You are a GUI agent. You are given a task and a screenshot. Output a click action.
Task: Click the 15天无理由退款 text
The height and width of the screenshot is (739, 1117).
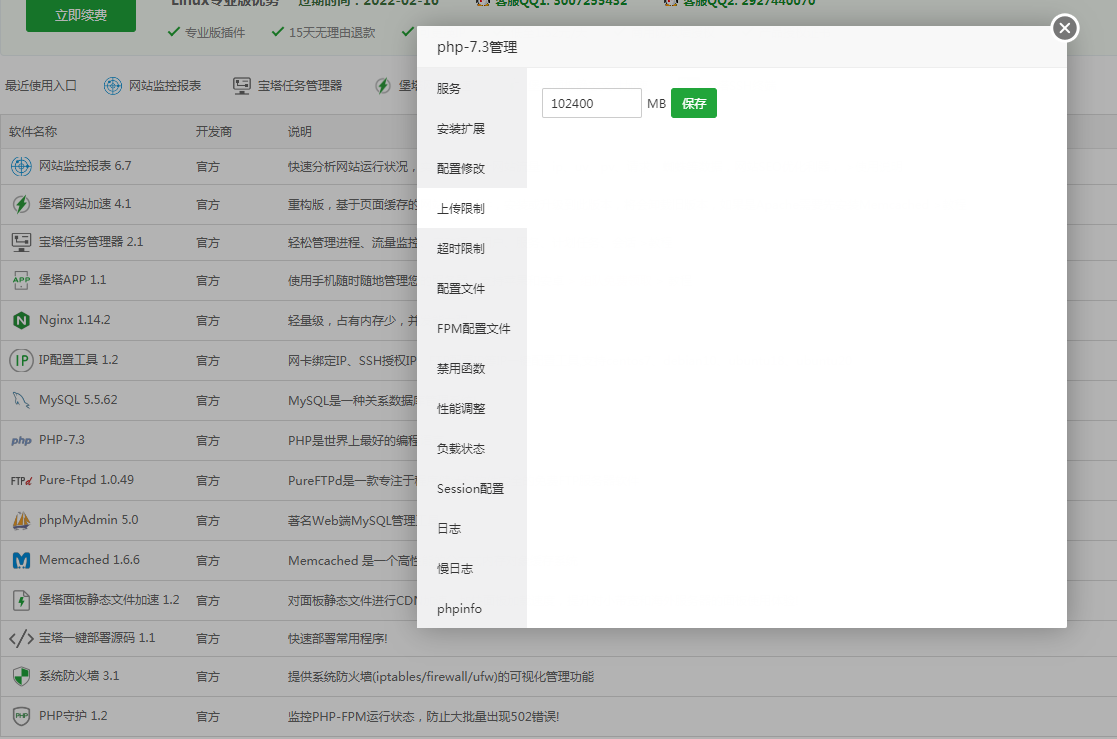click(x=332, y=32)
